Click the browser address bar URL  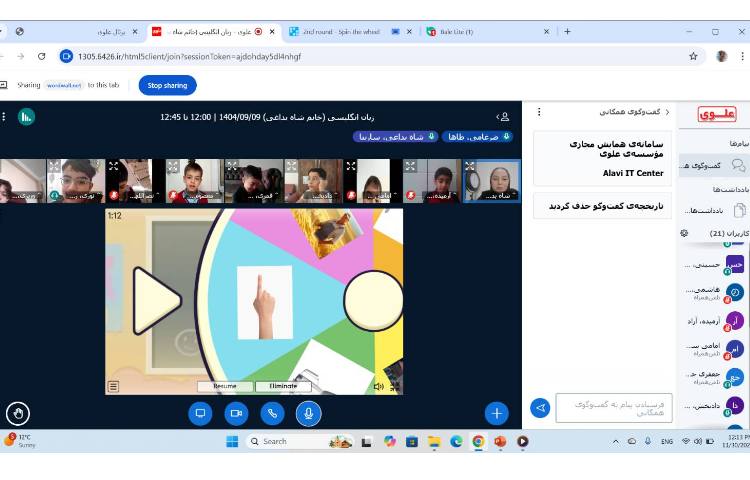coord(189,56)
